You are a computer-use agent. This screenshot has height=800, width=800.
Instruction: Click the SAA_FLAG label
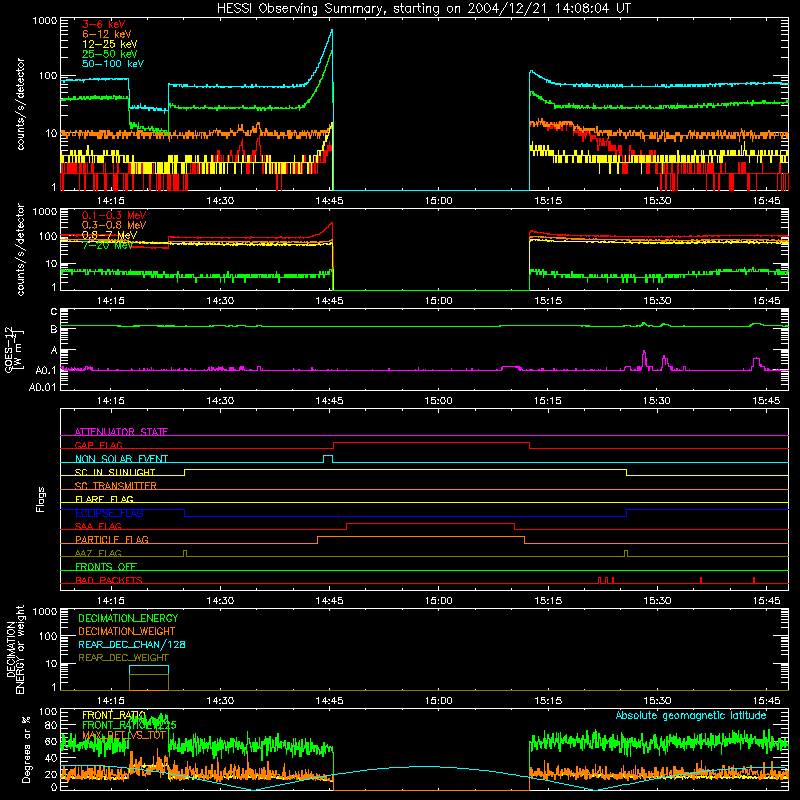[98, 526]
